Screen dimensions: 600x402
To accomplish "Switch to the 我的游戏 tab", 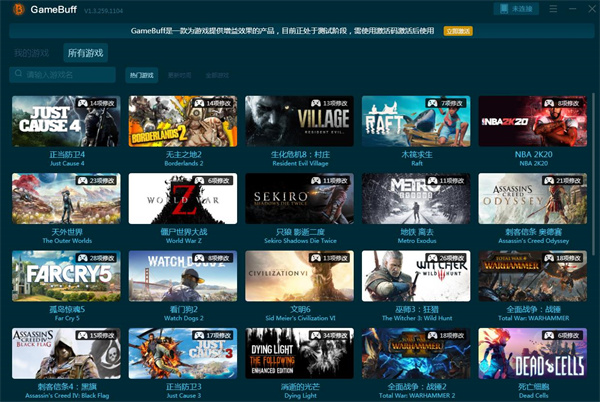I will [x=31, y=53].
